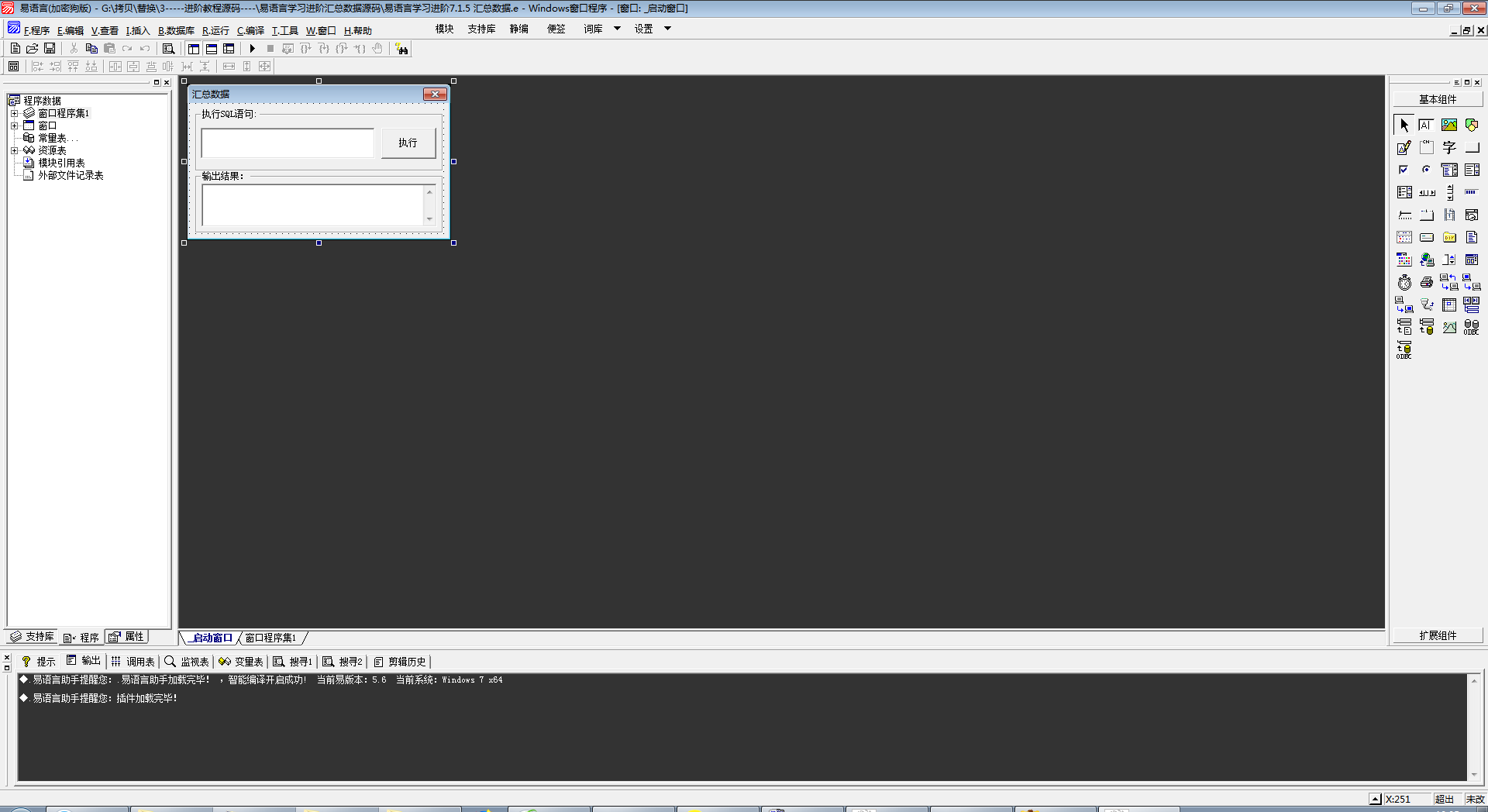Click the 执行 button in form
The width and height of the screenshot is (1488, 812).
(408, 143)
